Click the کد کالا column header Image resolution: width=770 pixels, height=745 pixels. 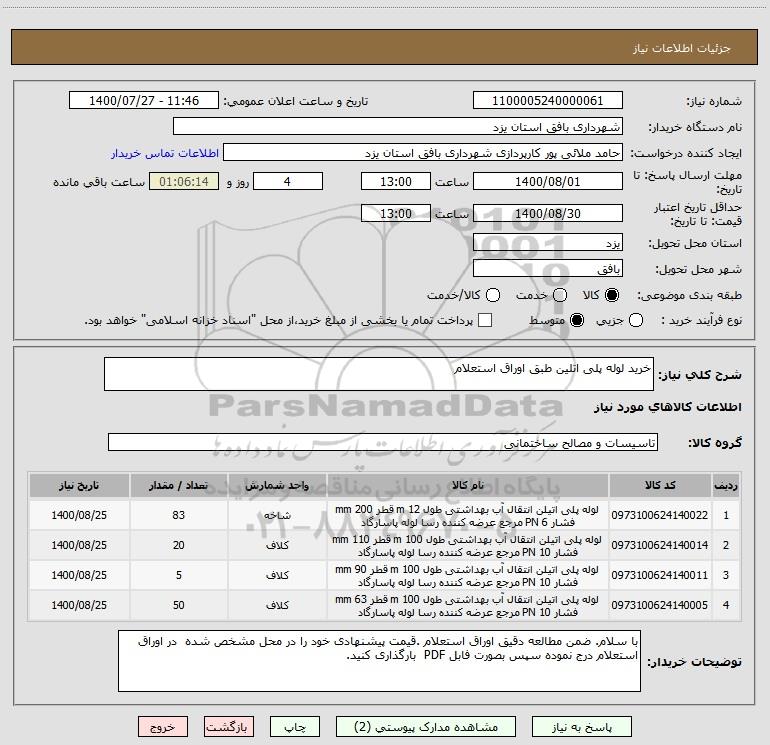(x=660, y=485)
